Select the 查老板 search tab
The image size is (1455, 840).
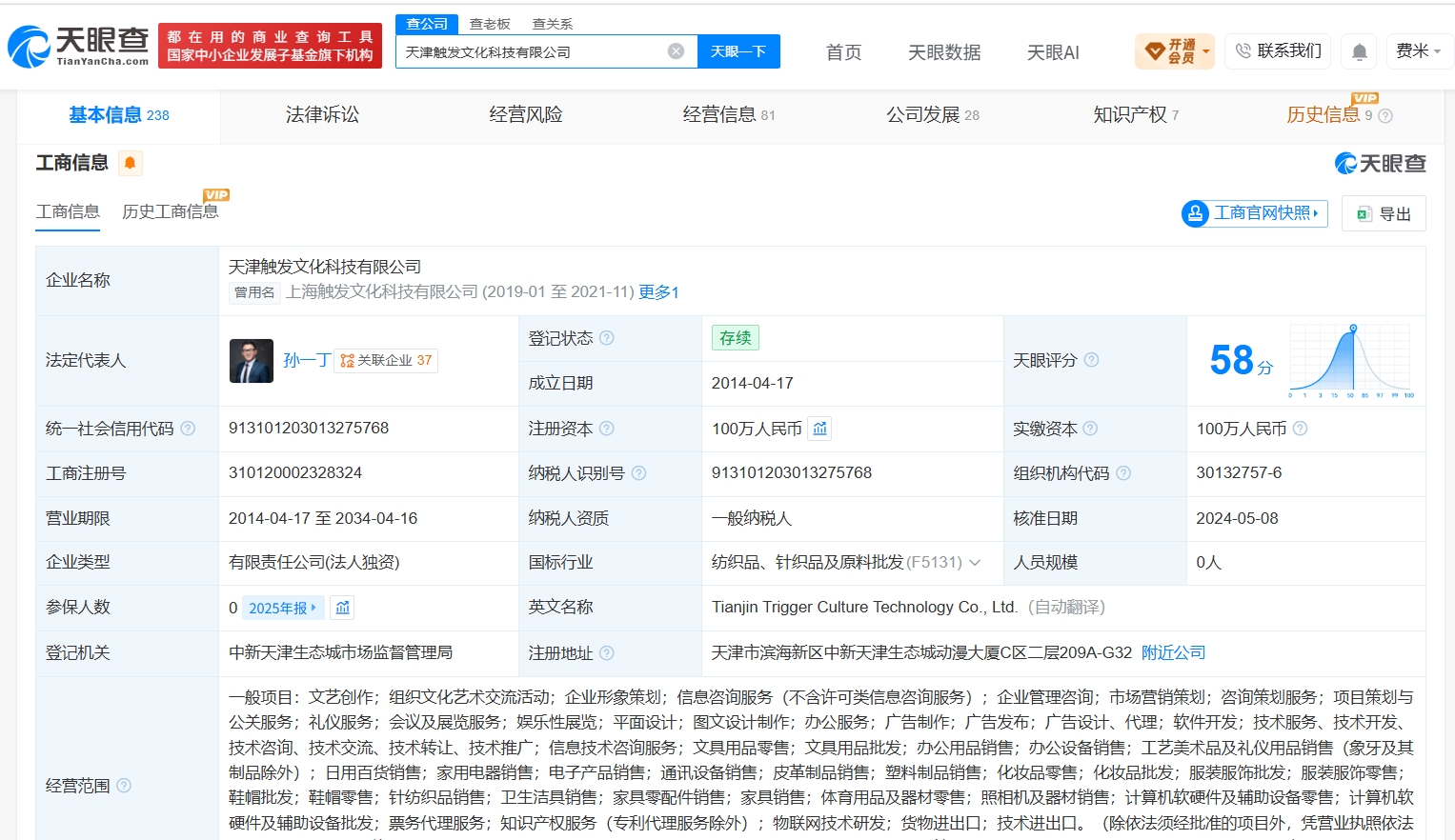pyautogui.click(x=490, y=24)
